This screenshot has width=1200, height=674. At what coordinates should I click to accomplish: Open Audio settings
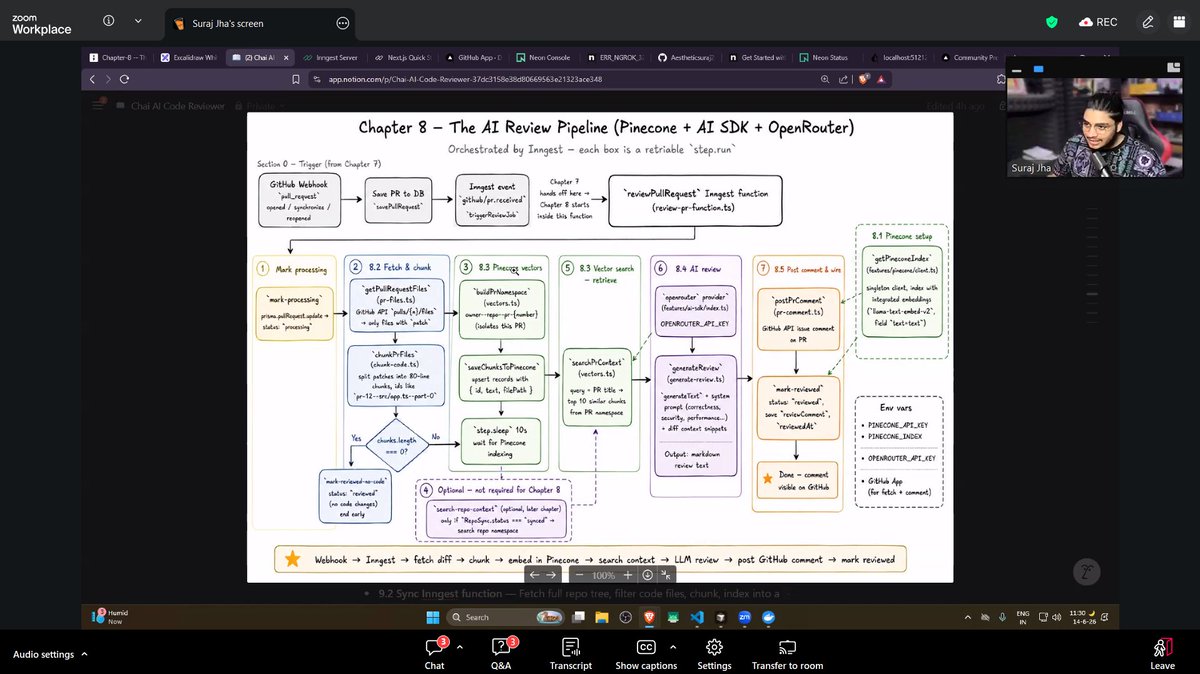43,655
